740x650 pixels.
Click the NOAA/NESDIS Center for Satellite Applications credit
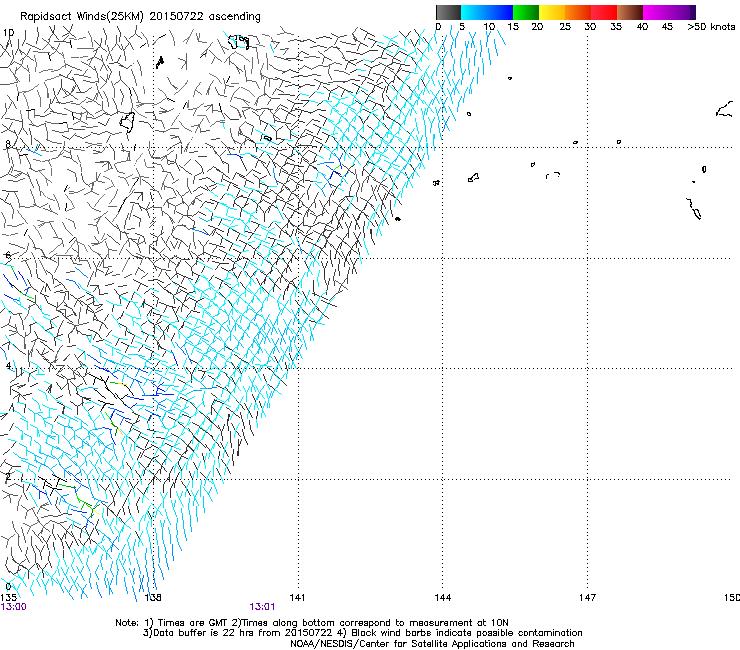pyautogui.click(x=432, y=644)
